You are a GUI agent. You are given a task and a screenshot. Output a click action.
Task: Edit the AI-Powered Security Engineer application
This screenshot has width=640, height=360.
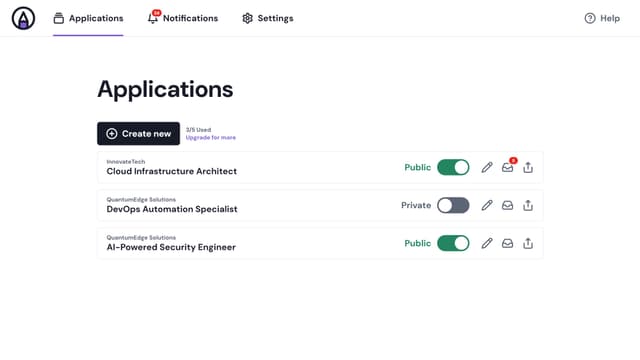487,243
